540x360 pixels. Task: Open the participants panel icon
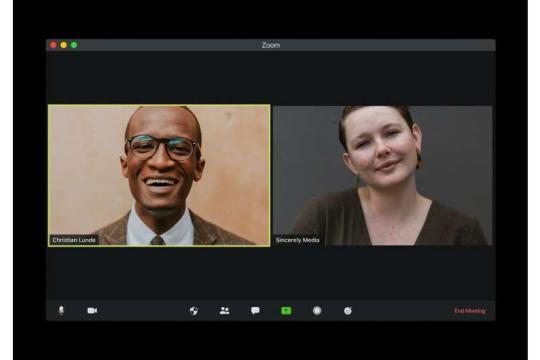pos(225,310)
